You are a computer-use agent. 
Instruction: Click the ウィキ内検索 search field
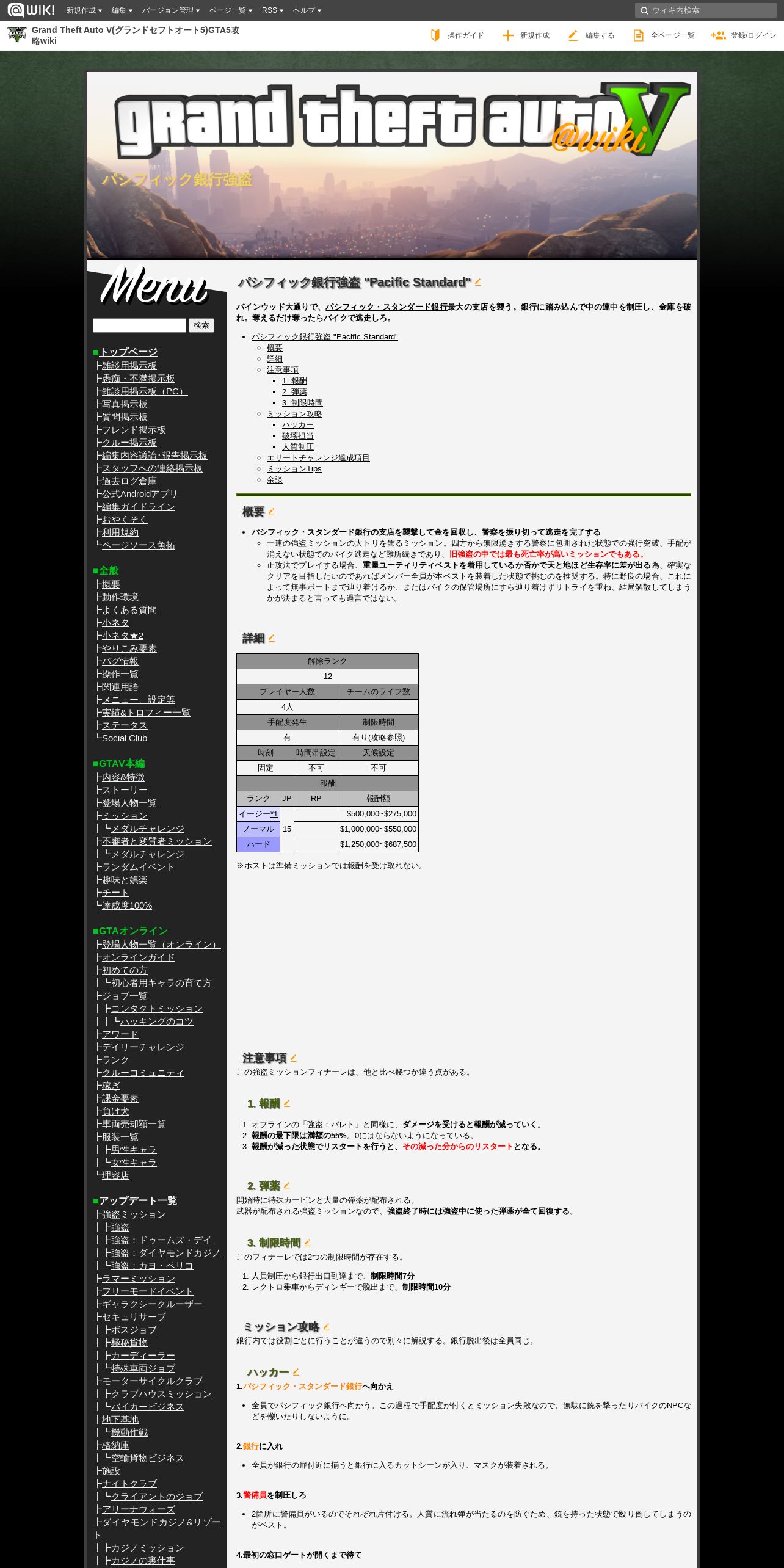click(706, 10)
